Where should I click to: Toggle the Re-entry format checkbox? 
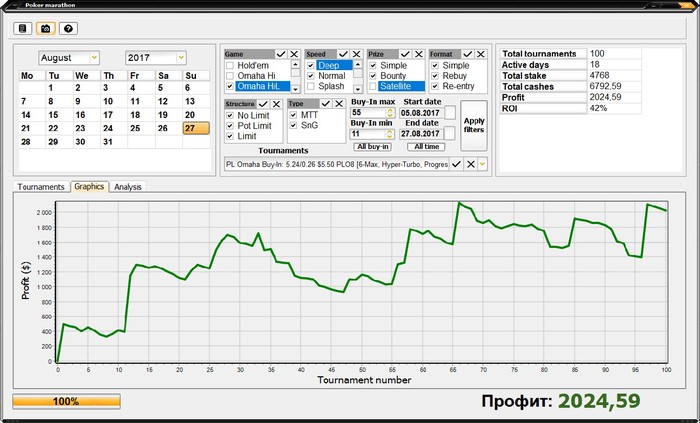435,86
